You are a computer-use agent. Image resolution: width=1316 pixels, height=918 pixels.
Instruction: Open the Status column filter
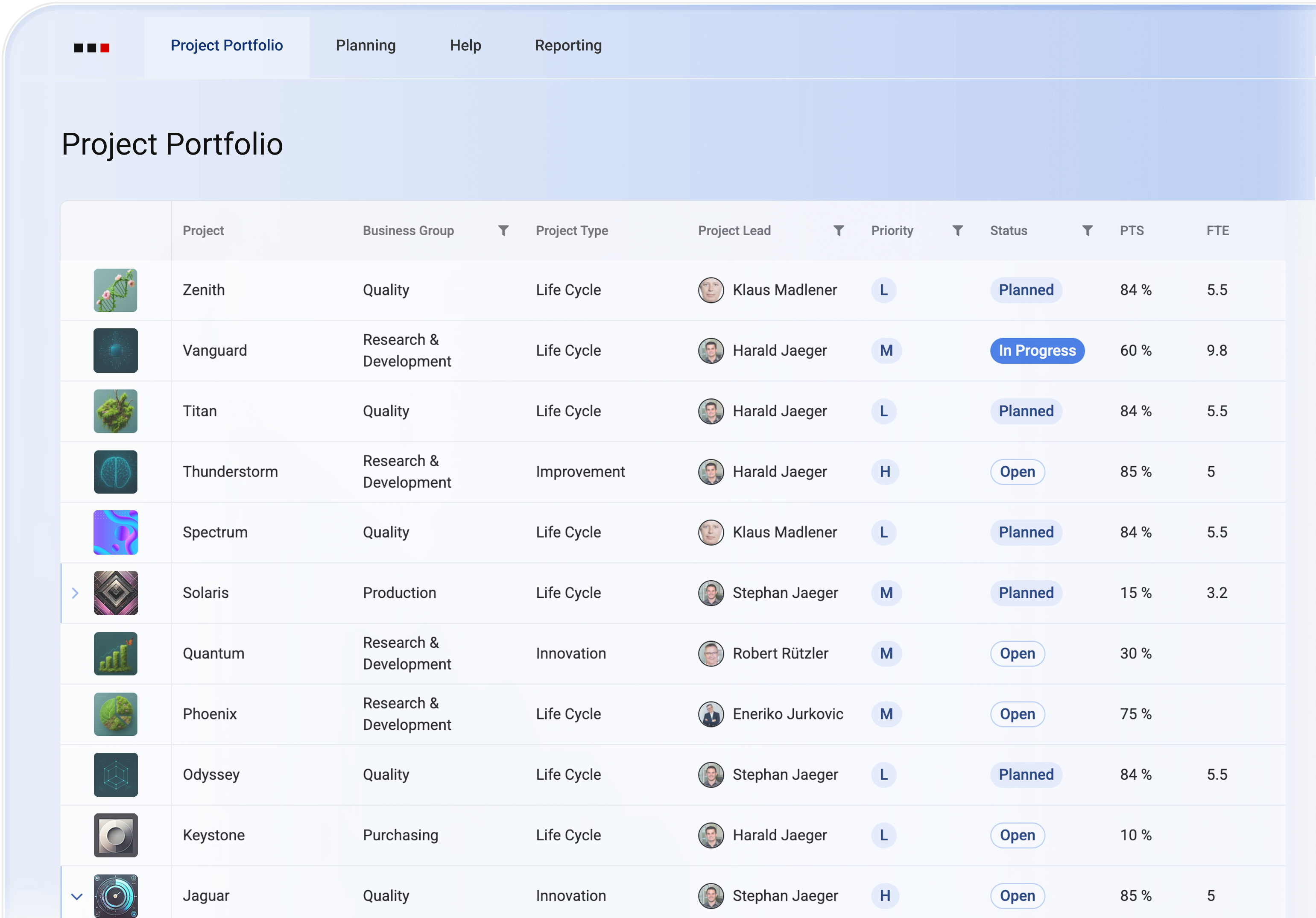coord(1087,231)
